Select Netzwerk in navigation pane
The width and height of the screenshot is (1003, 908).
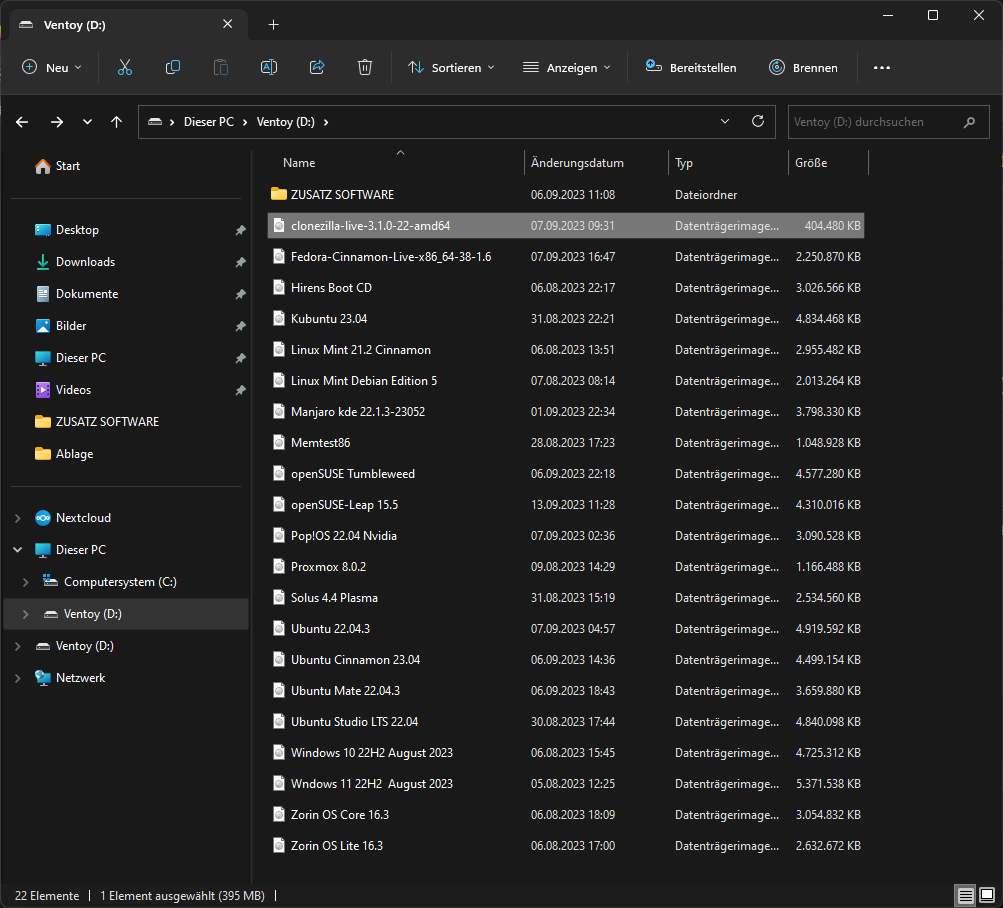pyautogui.click(x=80, y=678)
